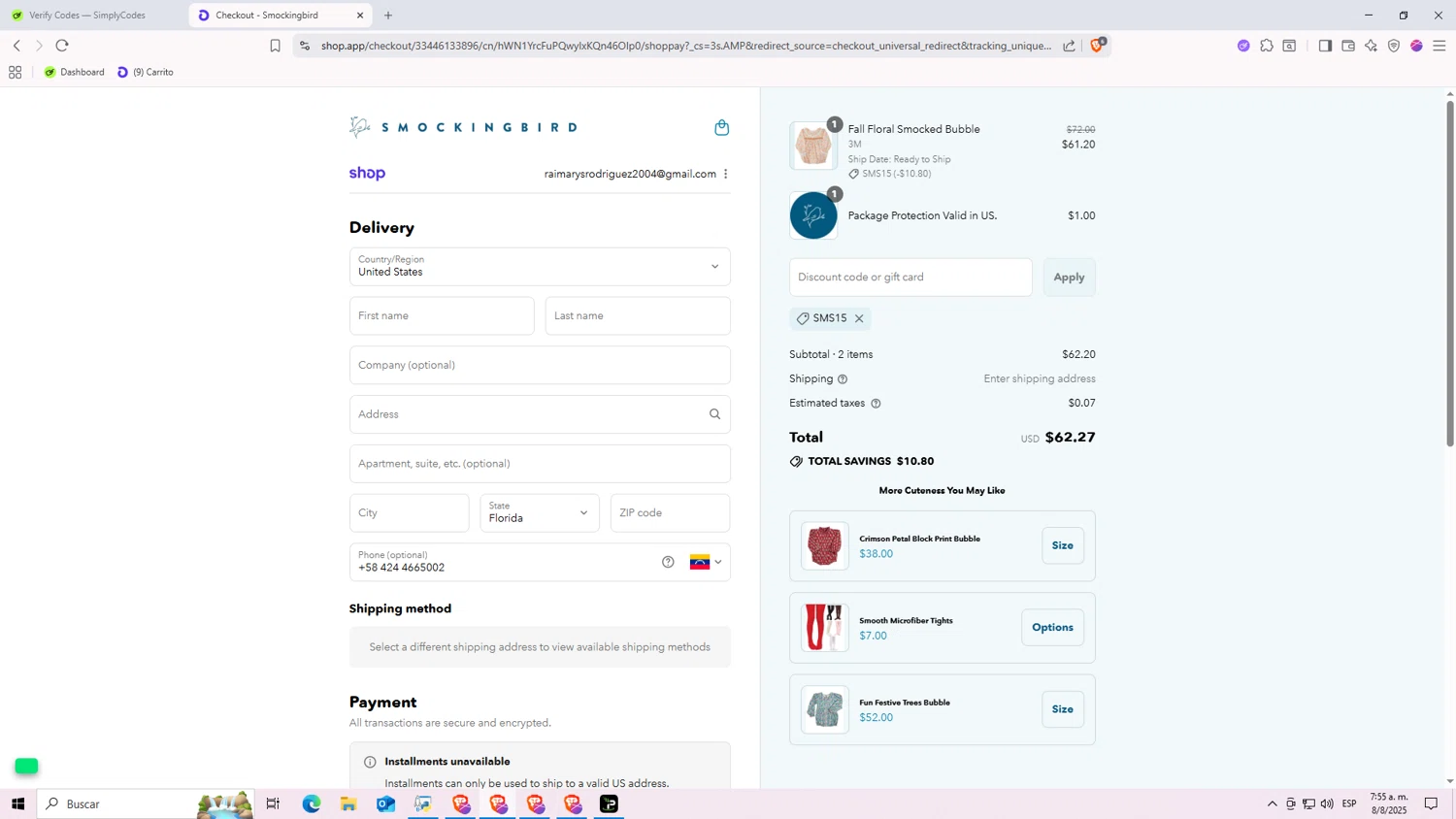Click the Windows taskbar search box

[146, 803]
